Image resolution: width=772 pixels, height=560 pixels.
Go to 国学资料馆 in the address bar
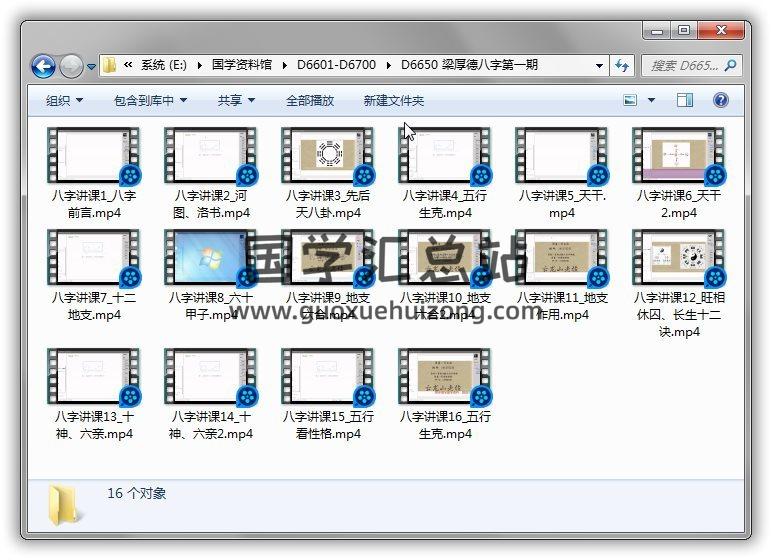[242, 65]
